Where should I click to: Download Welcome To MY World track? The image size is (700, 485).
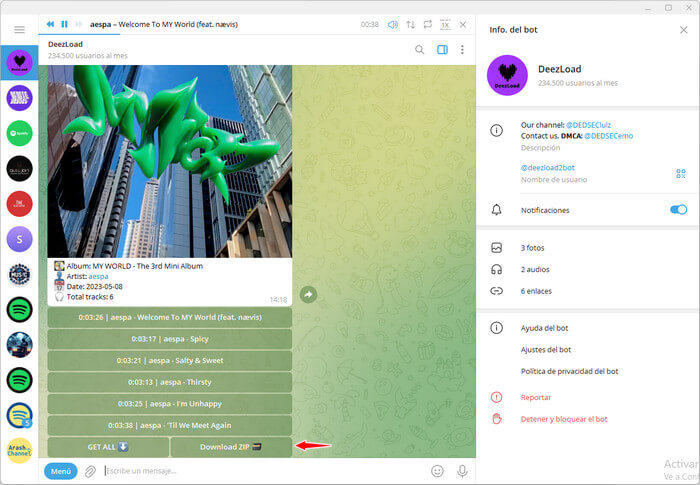click(170, 318)
